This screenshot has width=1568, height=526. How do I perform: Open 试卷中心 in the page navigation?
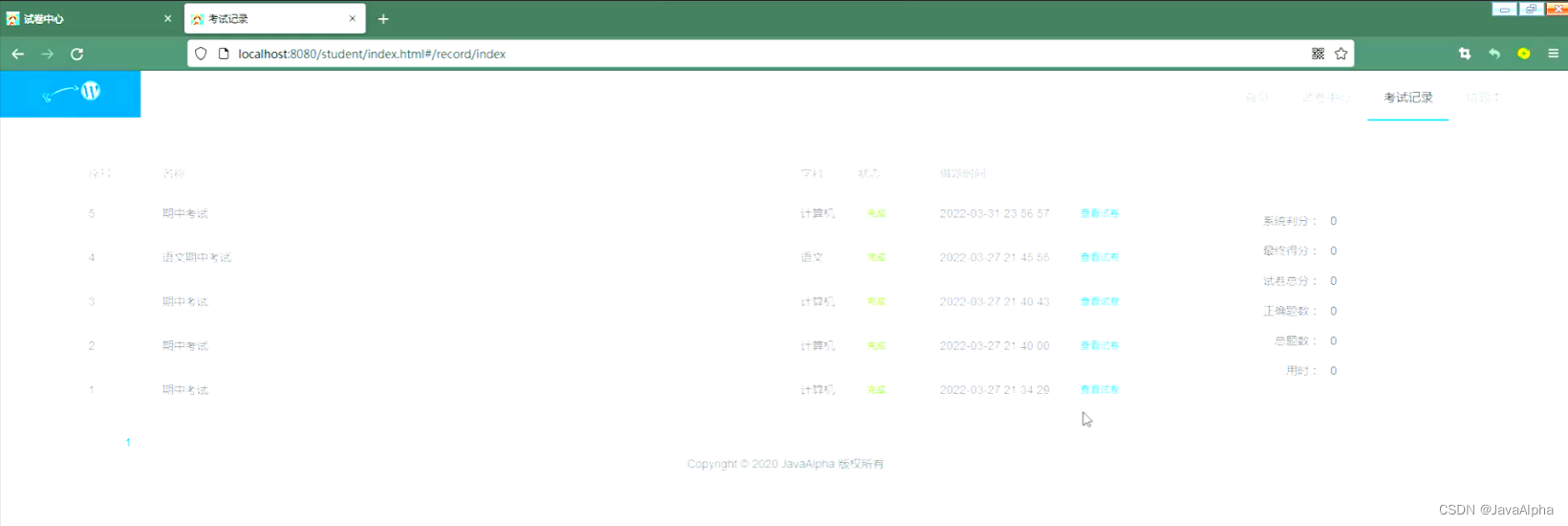tap(1326, 98)
